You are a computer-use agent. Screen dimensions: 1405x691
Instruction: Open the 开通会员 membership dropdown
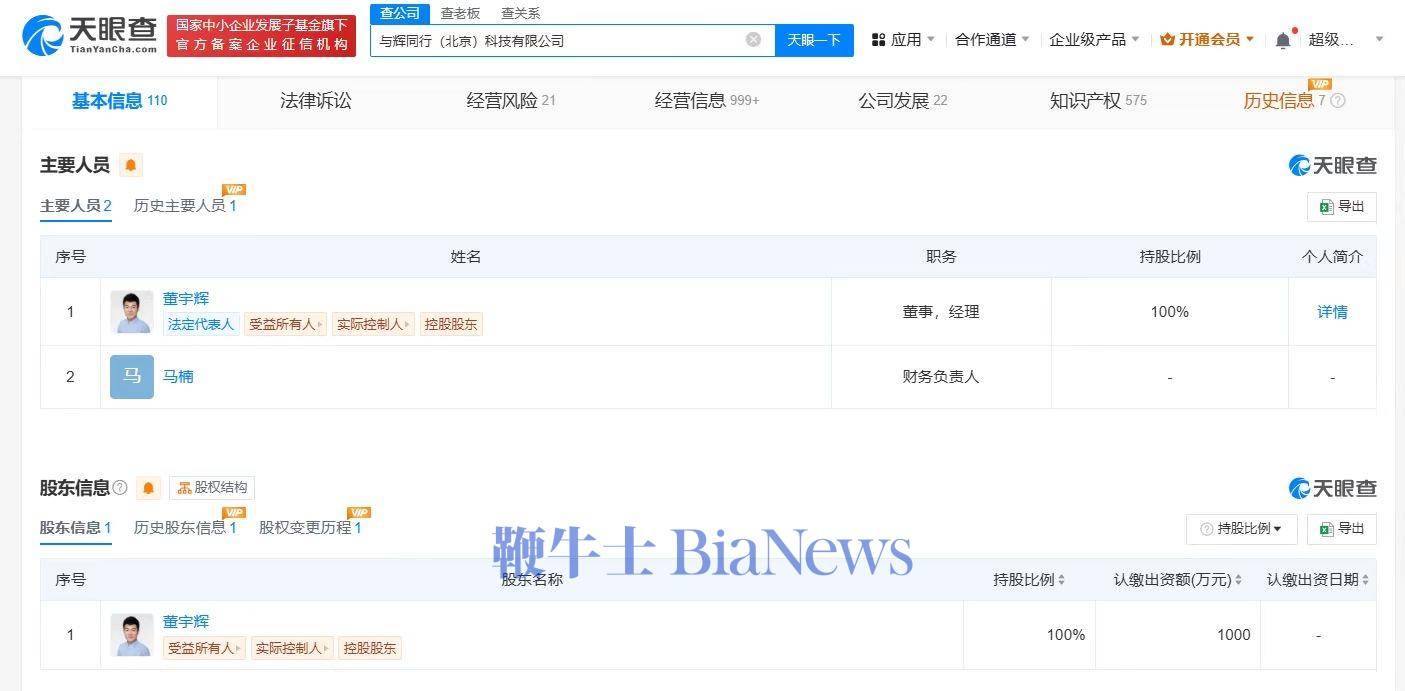coord(1207,40)
